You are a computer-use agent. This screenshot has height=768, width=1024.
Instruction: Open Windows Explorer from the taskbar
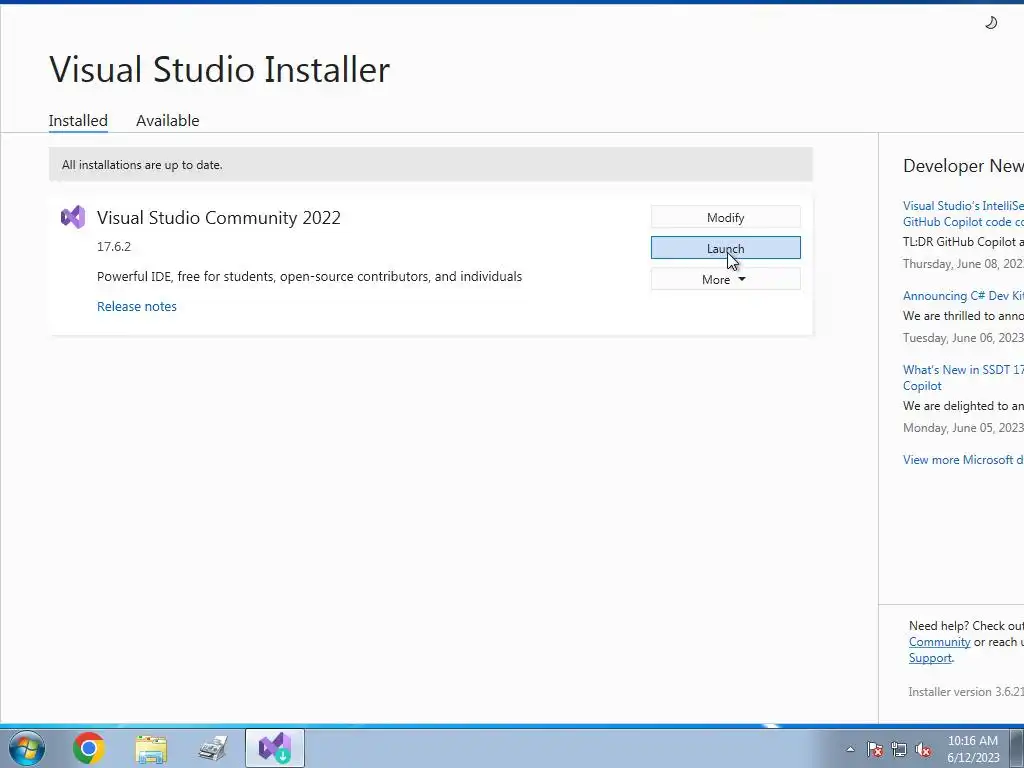click(151, 748)
